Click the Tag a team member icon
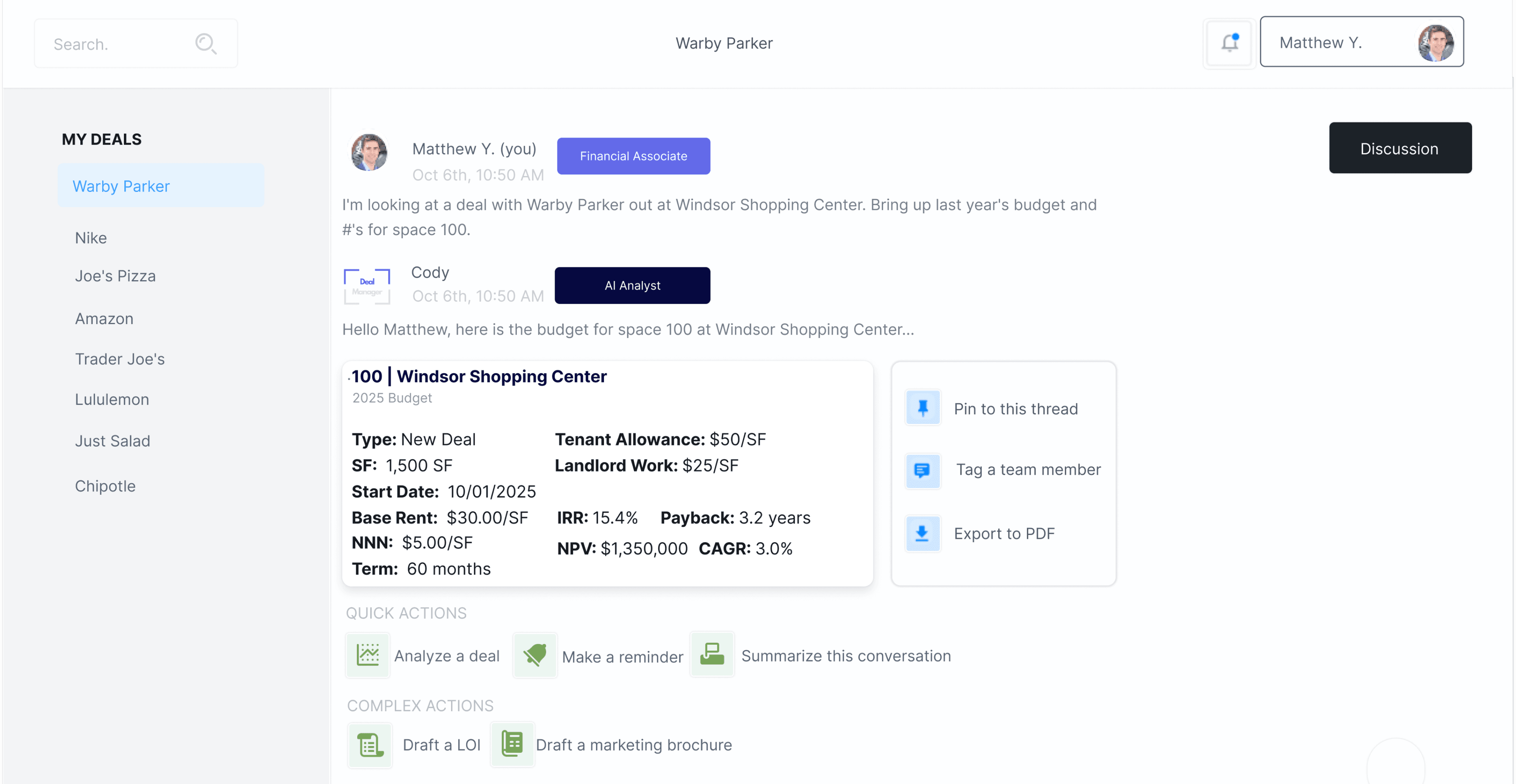This screenshot has height=784, width=1516. point(921,469)
